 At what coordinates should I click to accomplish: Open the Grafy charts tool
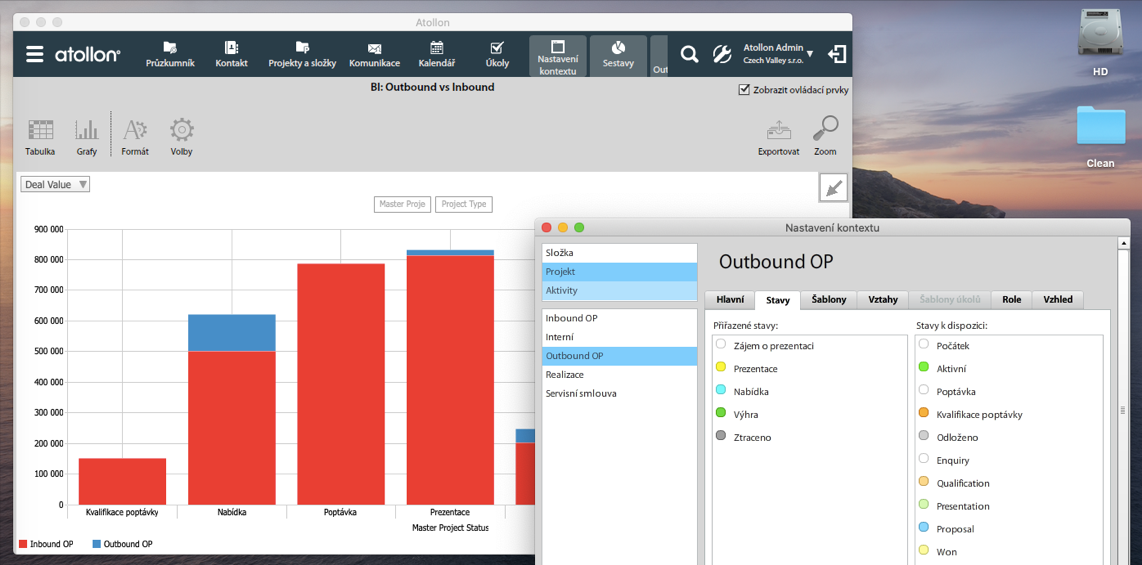pos(87,136)
